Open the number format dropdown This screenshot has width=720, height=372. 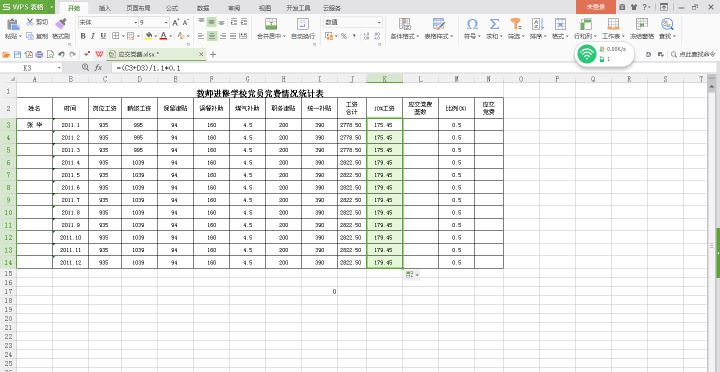379,23
